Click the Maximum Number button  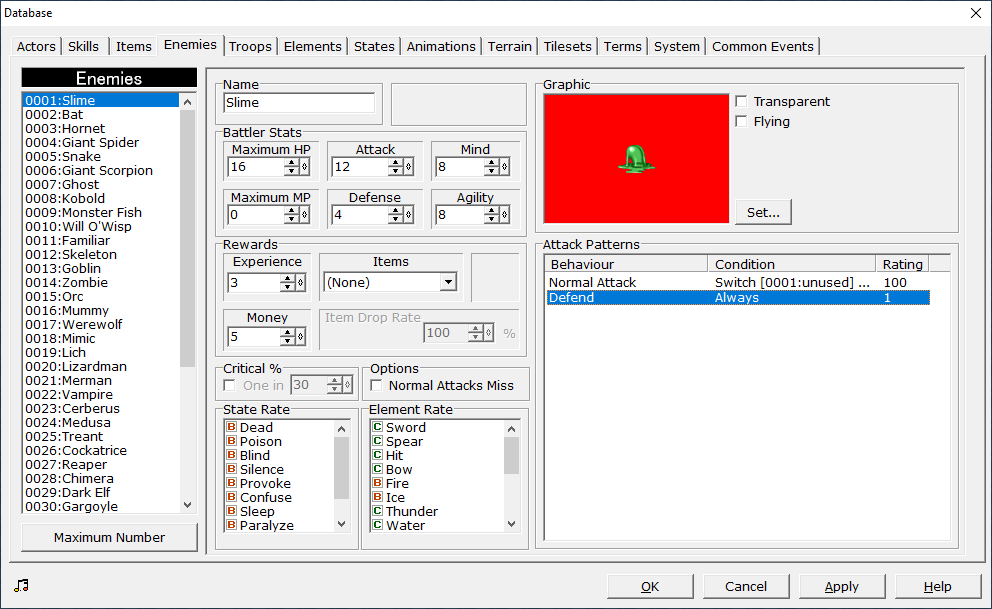[108, 537]
